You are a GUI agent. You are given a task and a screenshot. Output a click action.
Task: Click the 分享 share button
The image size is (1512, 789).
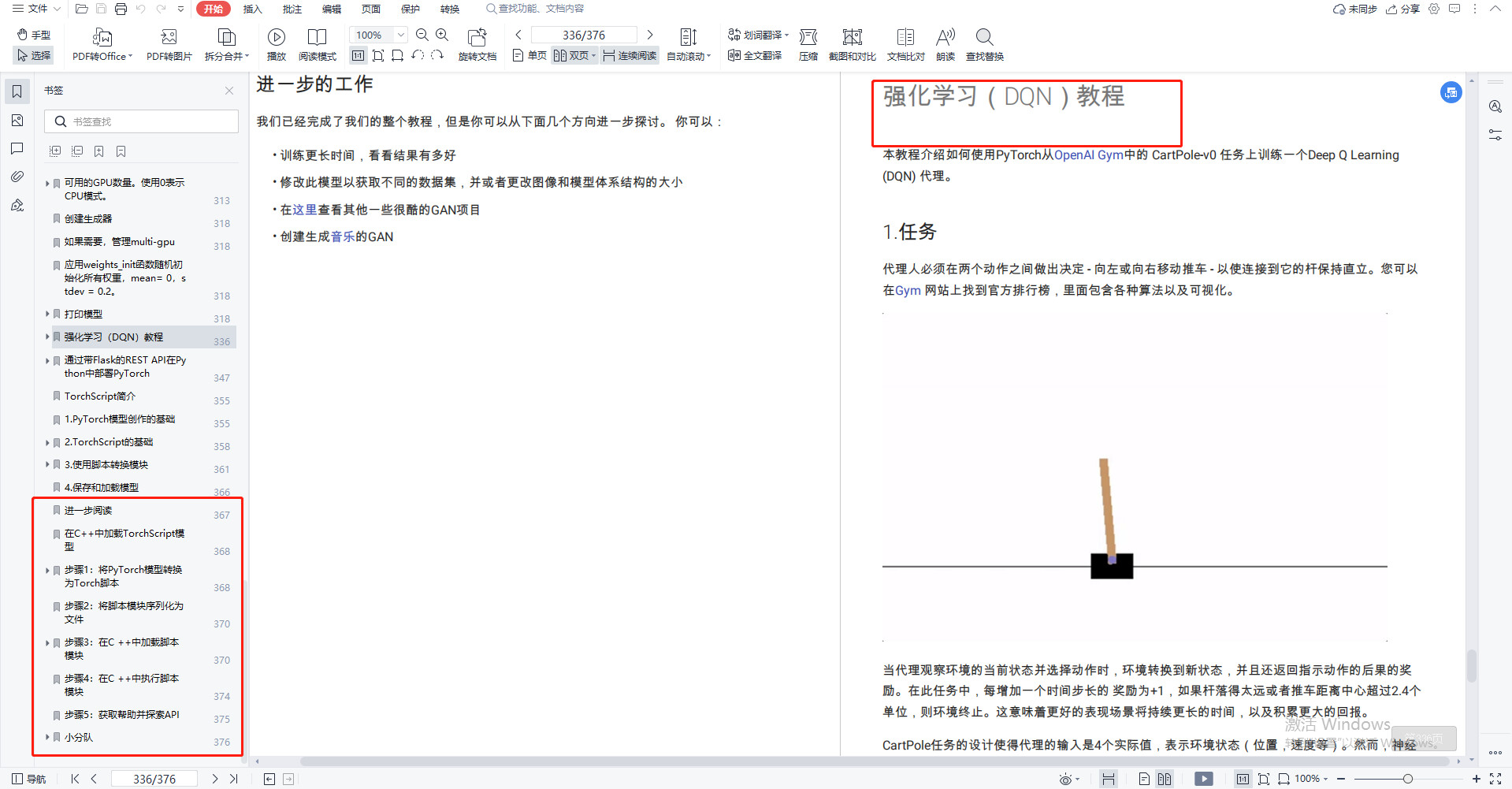(1402, 9)
